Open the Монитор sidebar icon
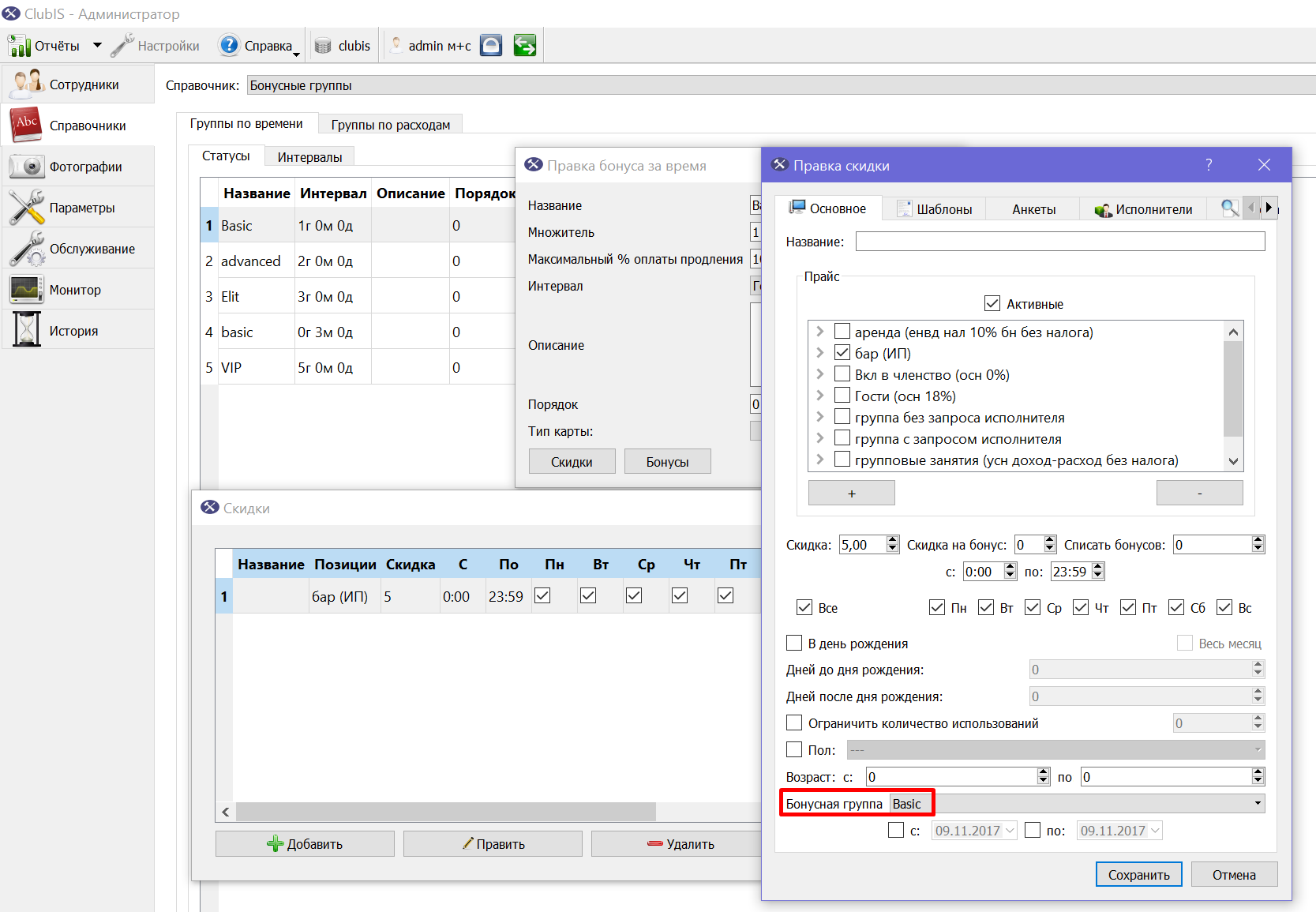The image size is (1316, 912). (x=27, y=290)
